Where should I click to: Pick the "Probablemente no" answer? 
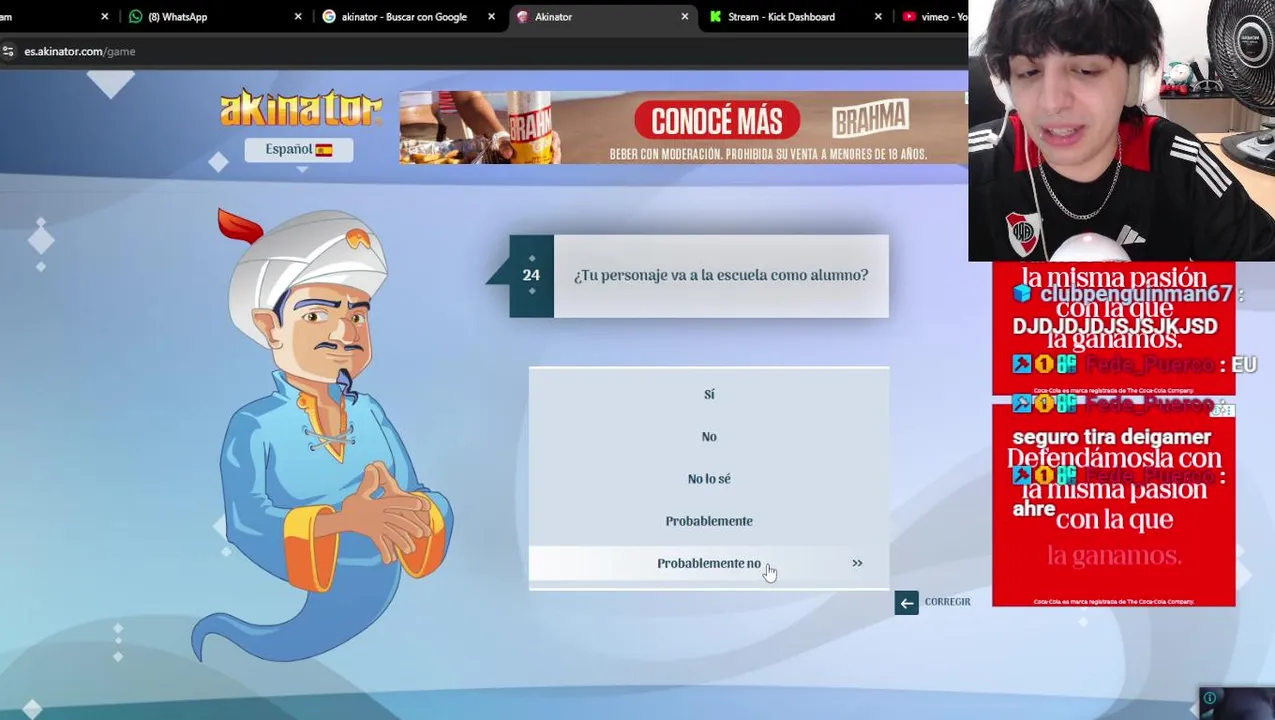708,563
